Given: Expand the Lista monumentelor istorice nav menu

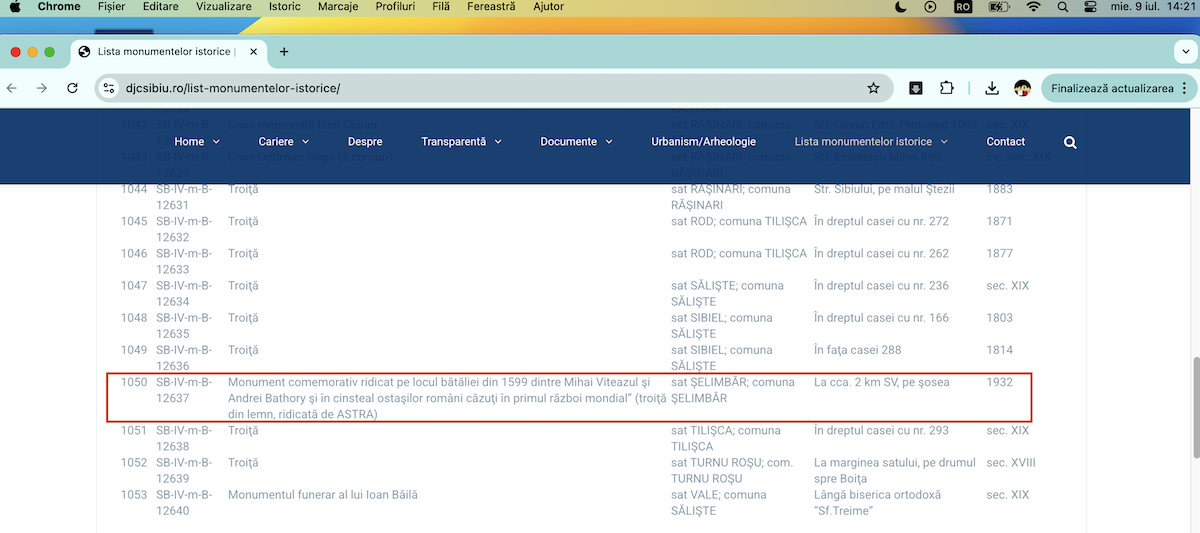Looking at the screenshot, I should 870,142.
